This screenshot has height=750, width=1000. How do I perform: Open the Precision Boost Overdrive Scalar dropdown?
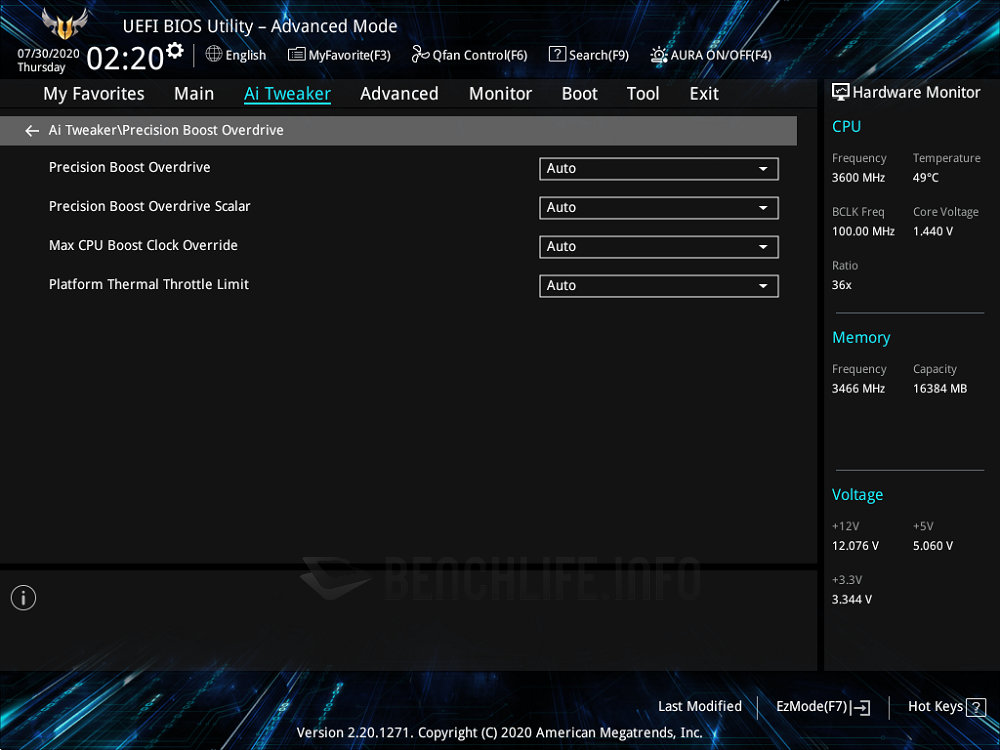[x=658, y=208]
